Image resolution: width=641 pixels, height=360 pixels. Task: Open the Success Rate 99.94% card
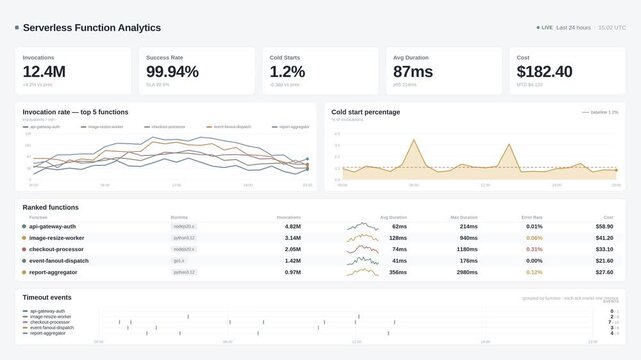point(197,71)
